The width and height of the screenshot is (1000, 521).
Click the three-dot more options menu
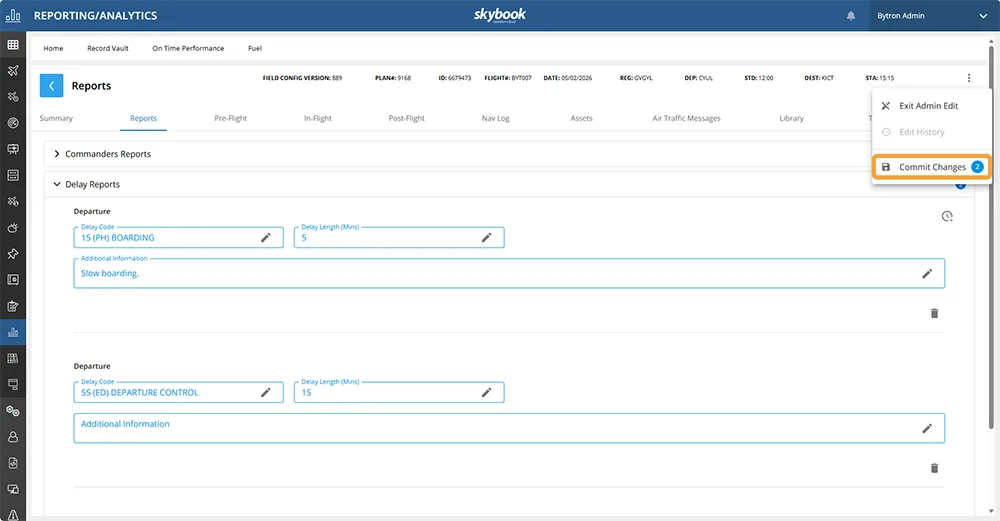pyautogui.click(x=968, y=78)
